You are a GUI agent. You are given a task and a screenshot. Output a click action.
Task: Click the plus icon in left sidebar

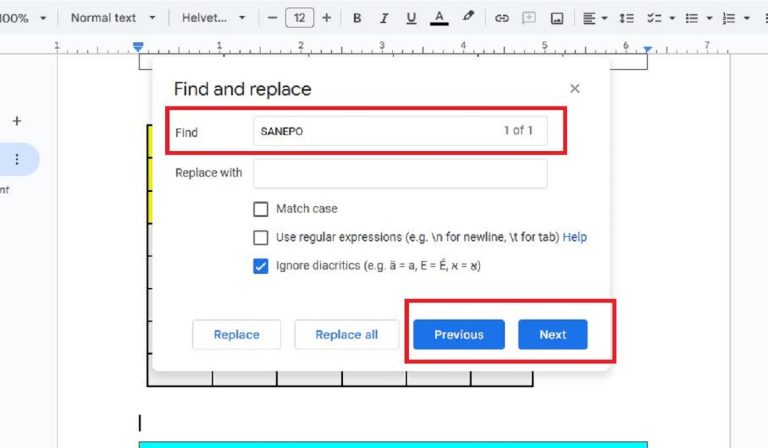[17, 121]
